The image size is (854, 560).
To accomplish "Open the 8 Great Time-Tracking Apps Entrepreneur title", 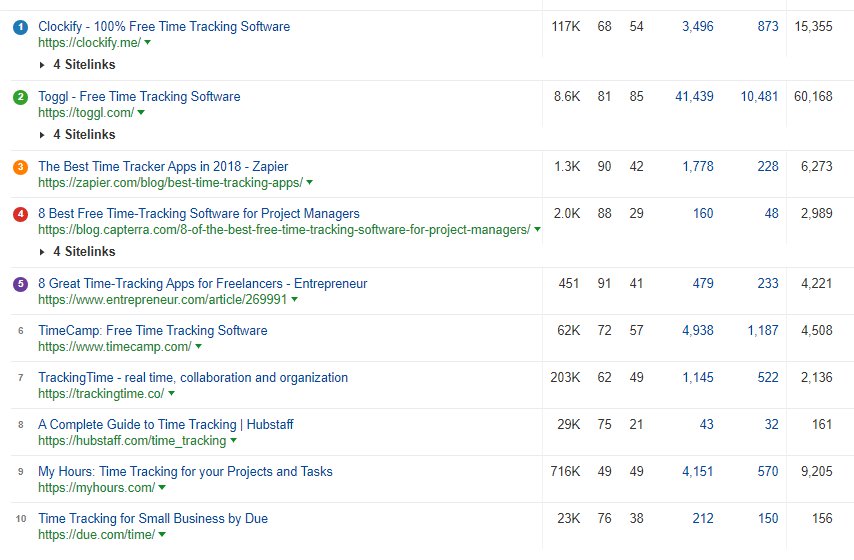I will (x=203, y=284).
